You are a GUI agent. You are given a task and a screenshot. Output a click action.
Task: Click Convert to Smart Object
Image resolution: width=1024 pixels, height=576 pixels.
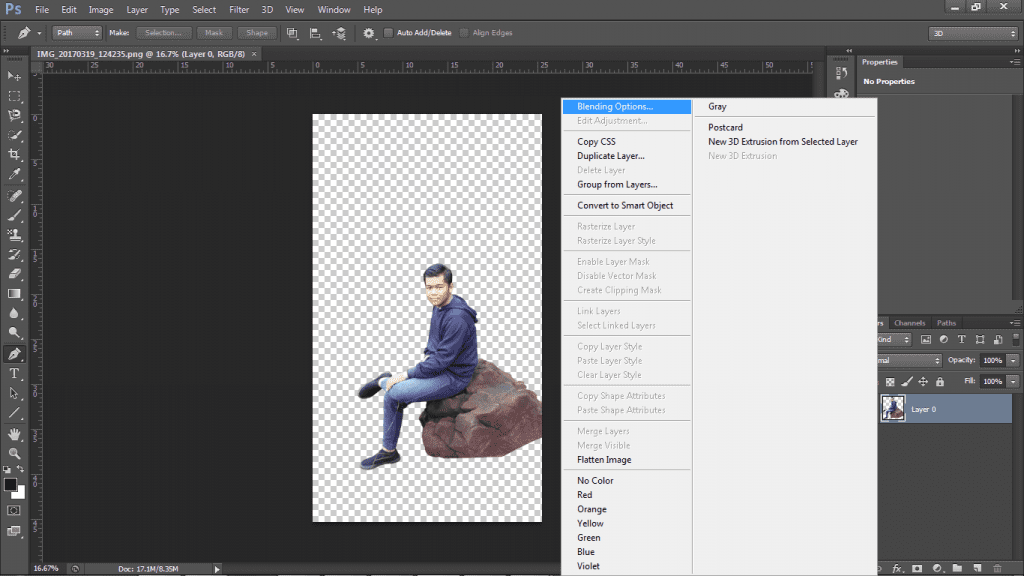coord(625,205)
